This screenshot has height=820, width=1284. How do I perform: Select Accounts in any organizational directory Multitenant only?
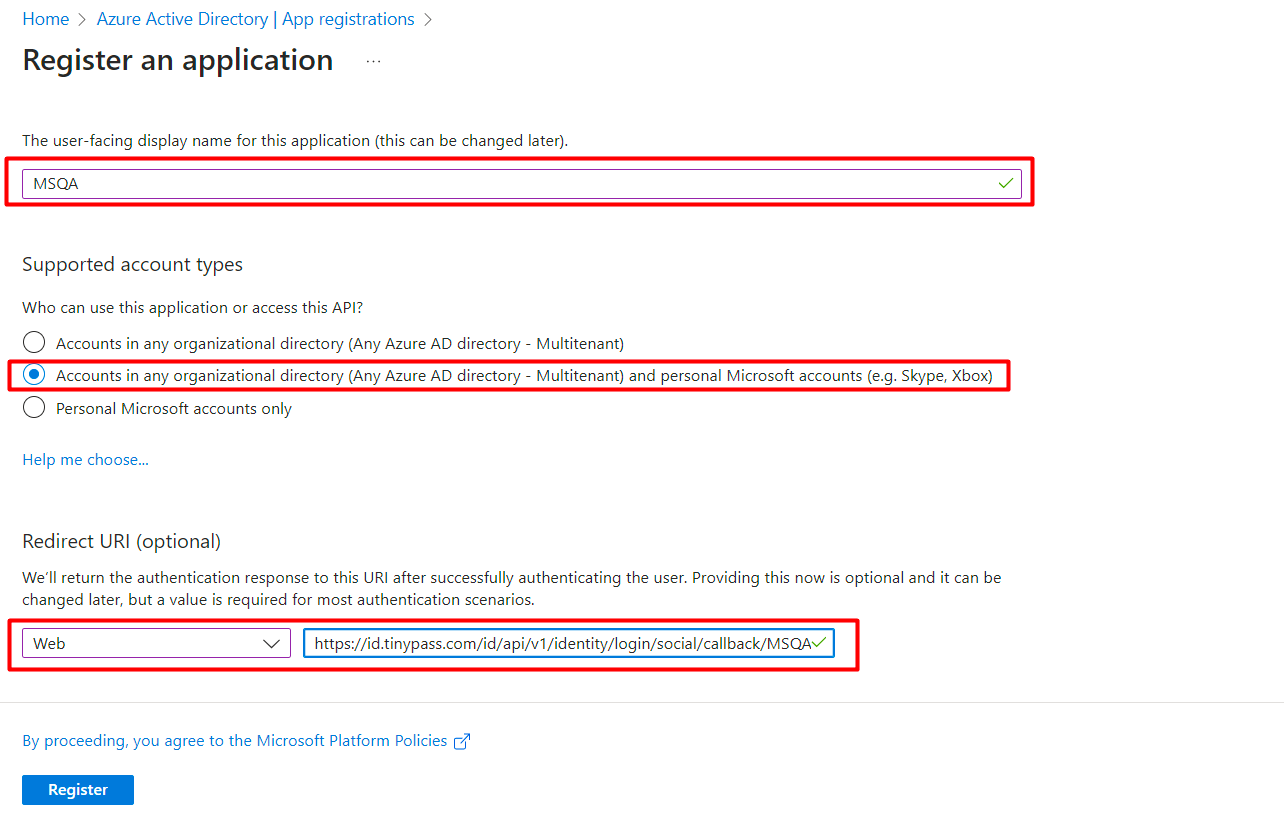(x=34, y=343)
